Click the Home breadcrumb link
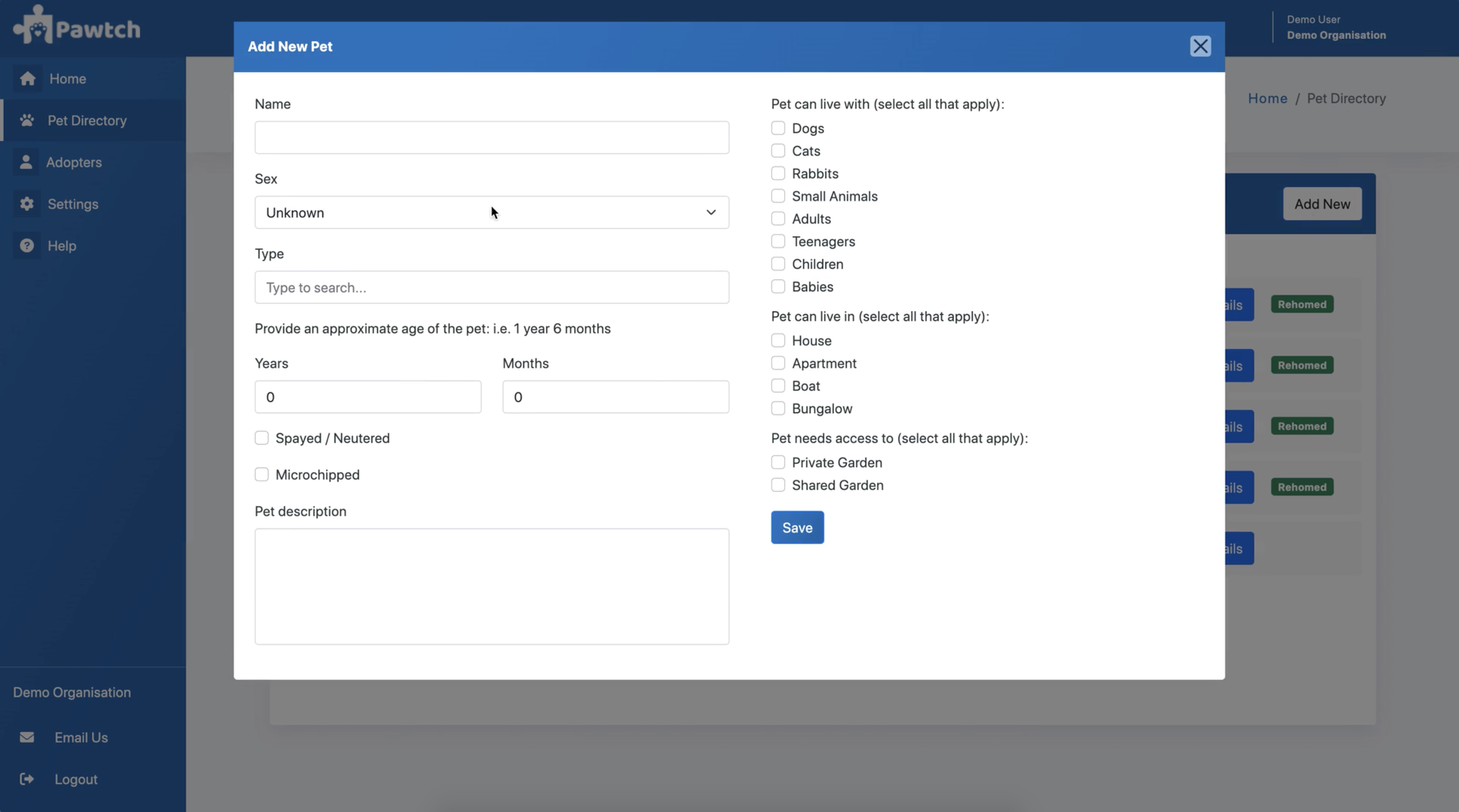The image size is (1459, 812). coord(1268,99)
